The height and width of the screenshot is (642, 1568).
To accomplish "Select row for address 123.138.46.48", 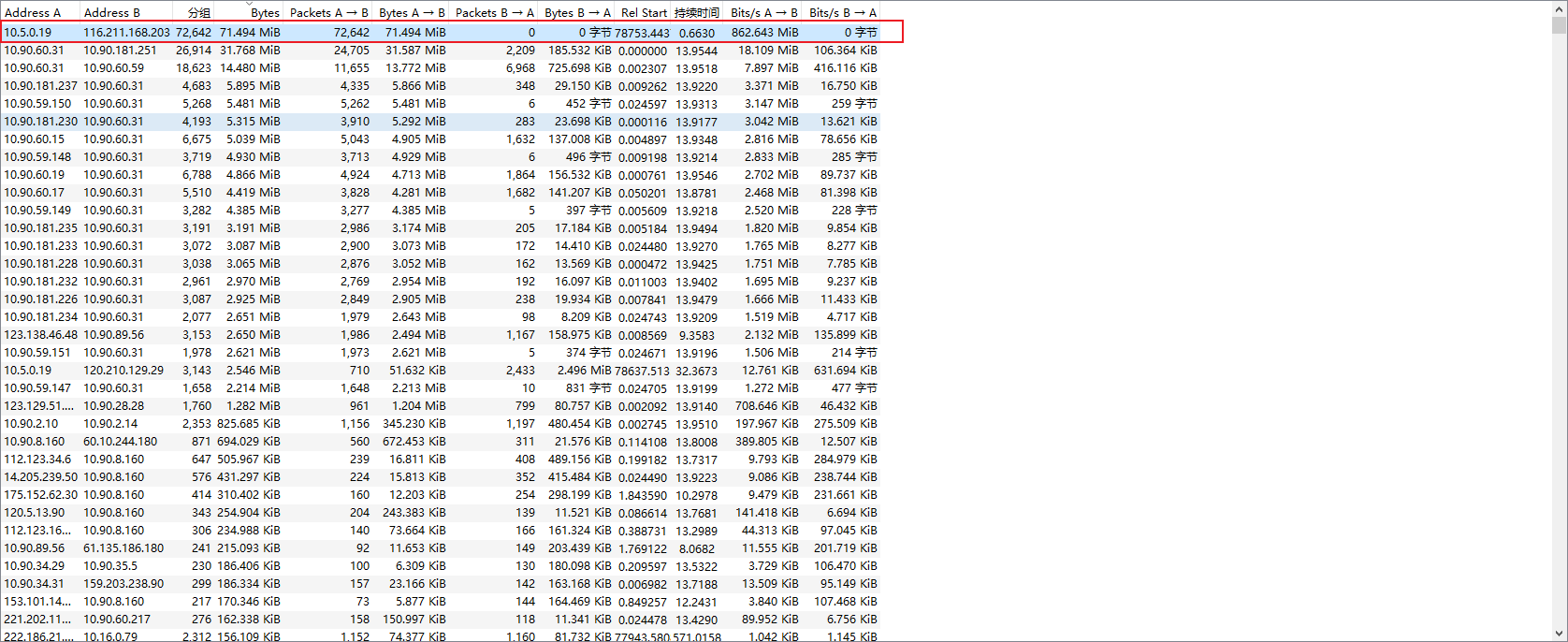I will (x=40, y=335).
